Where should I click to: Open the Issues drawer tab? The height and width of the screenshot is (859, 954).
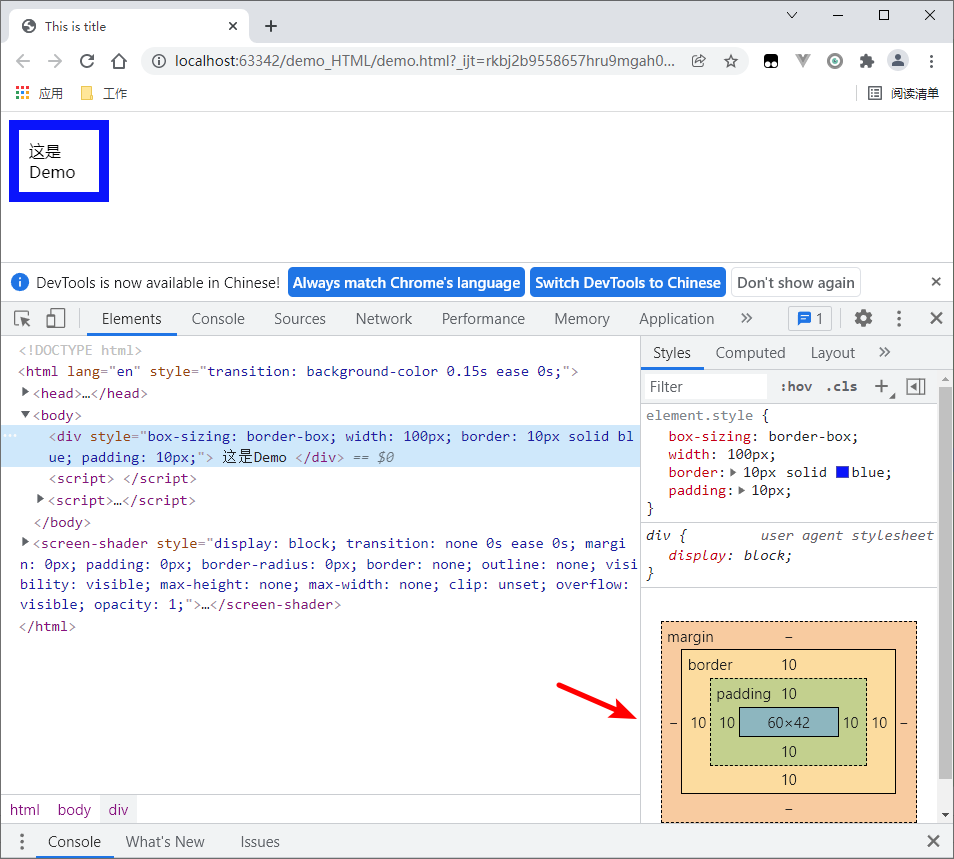pos(260,842)
